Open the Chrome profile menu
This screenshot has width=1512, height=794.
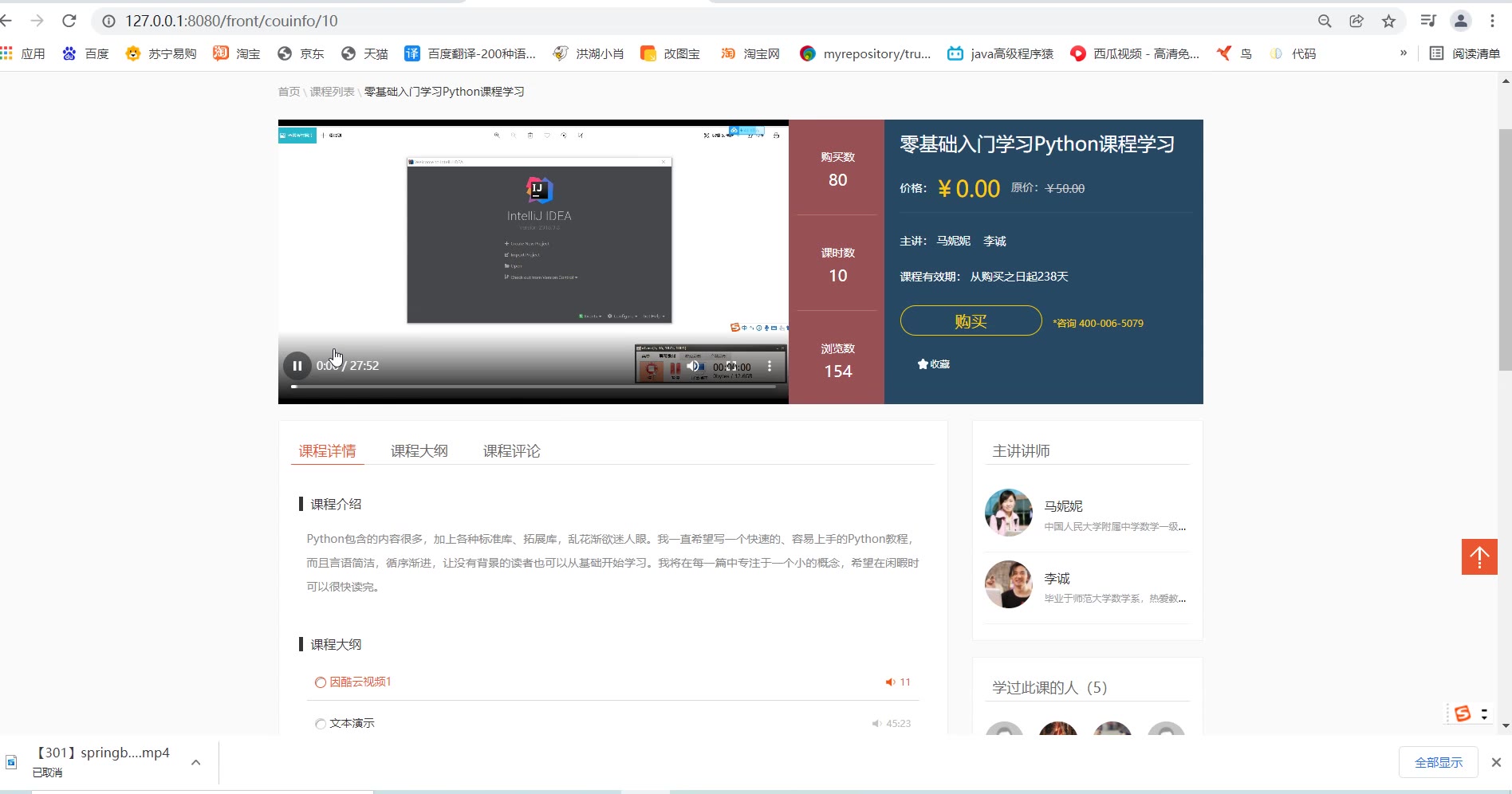point(1461,21)
